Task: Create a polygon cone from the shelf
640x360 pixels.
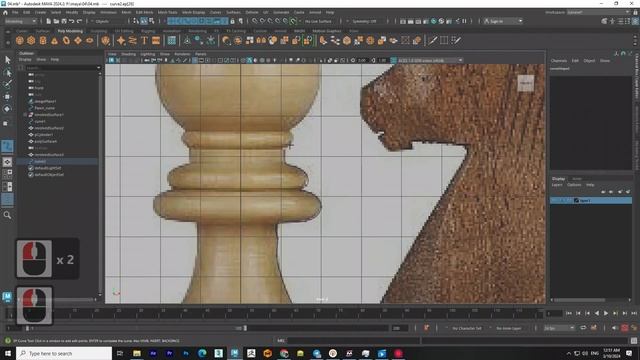Action: 54,40
